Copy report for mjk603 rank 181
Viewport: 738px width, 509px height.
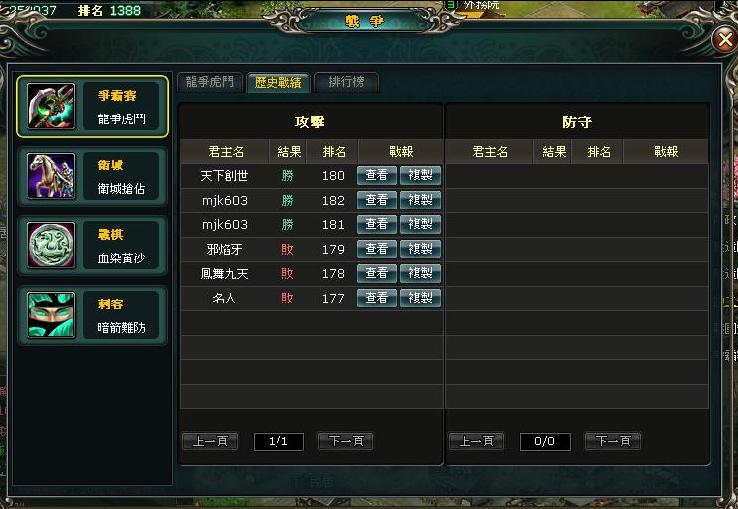(420, 224)
